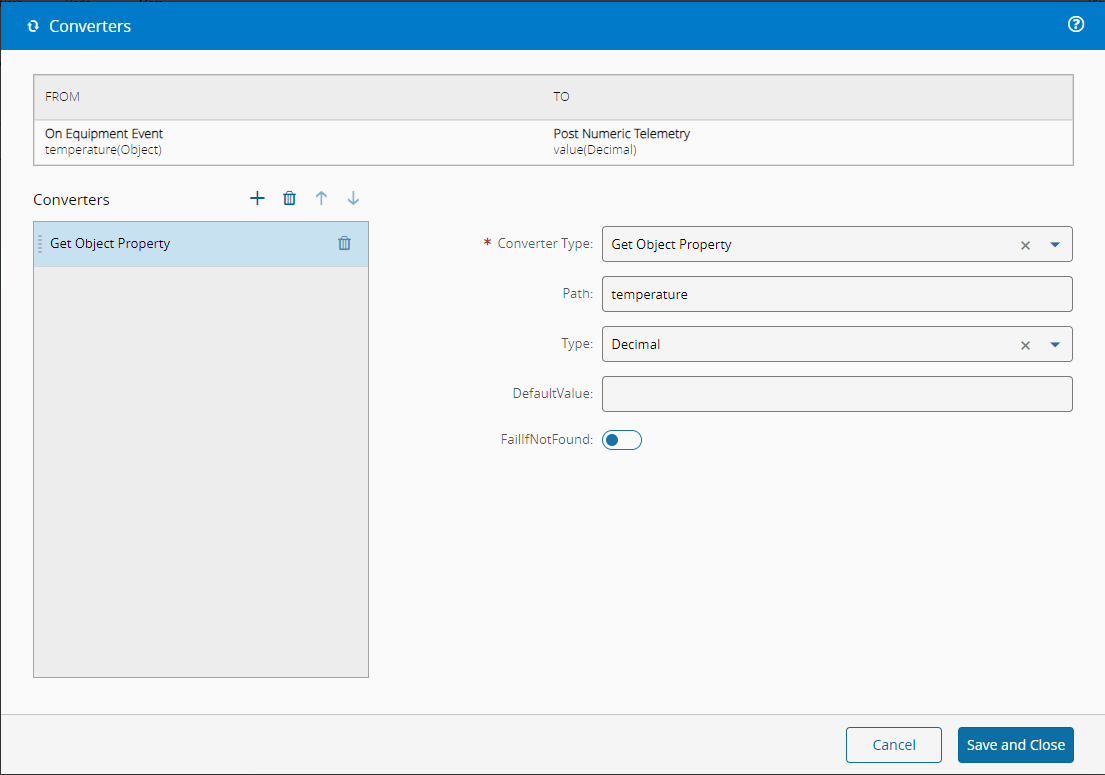Expand the Converter Type dropdown arrow
This screenshot has height=775, width=1105.
1055,245
